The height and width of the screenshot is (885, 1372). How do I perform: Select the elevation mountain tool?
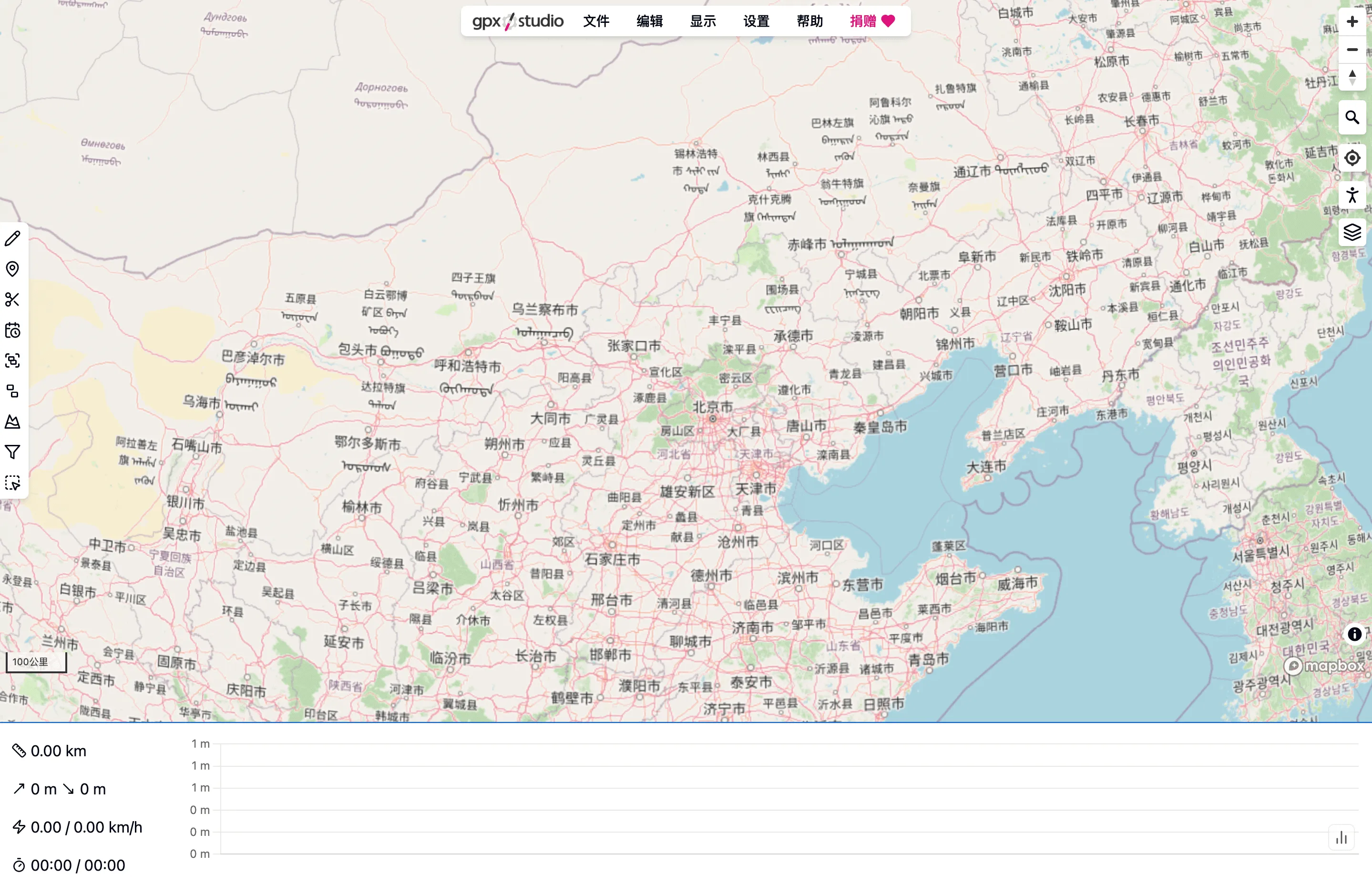pos(13,422)
